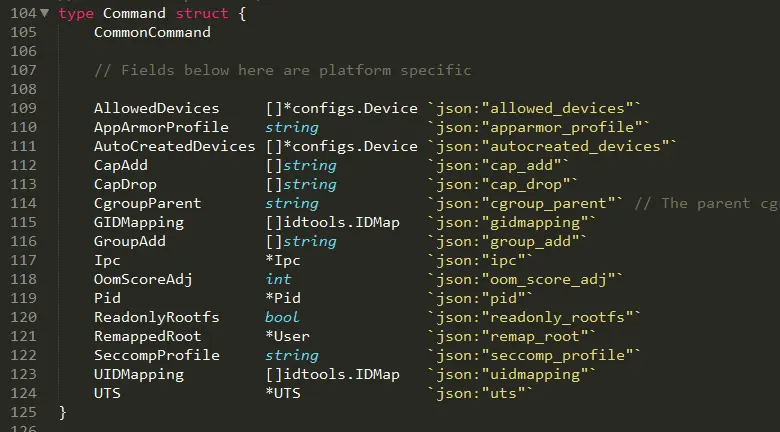Click the platform specific comment line
This screenshot has height=432, width=780.
[282, 70]
